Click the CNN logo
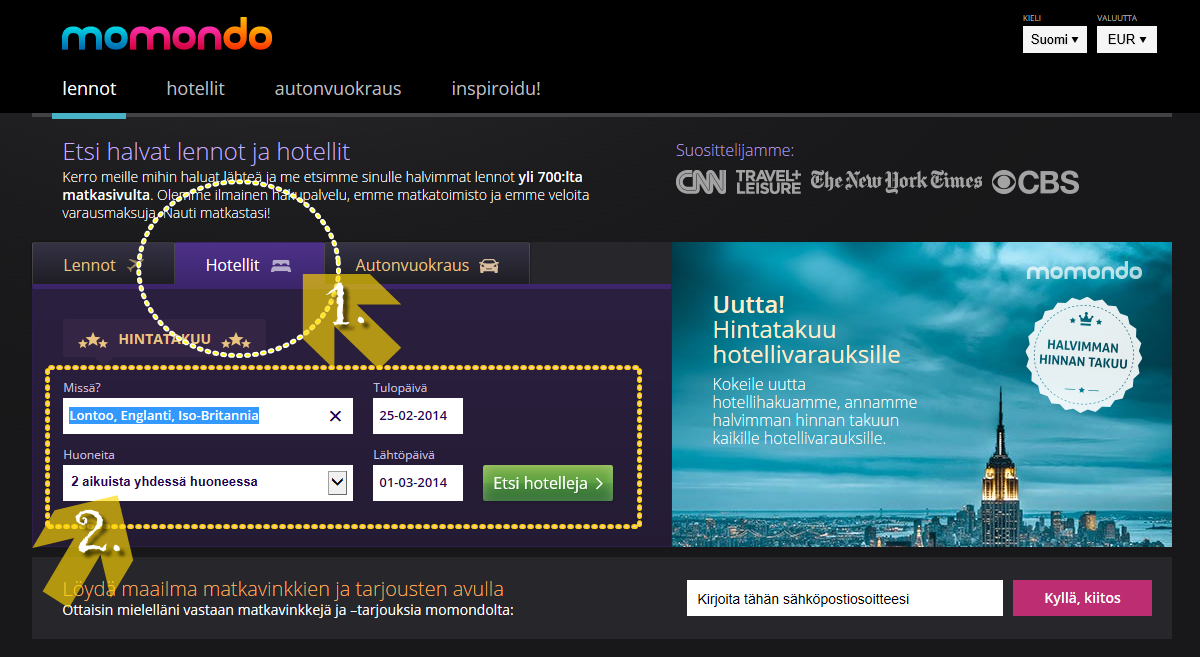The image size is (1200, 657). coord(701,182)
